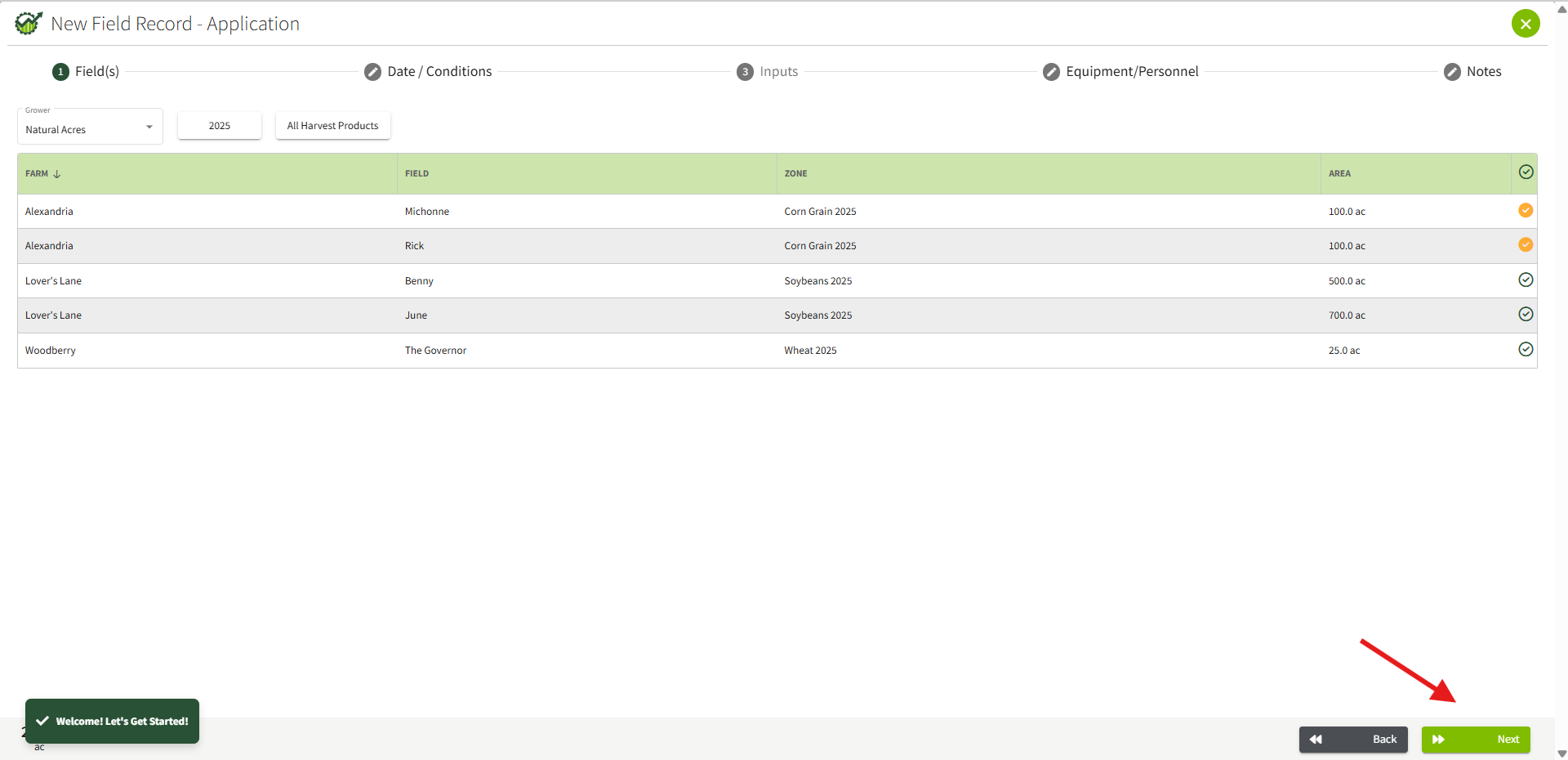The height and width of the screenshot is (760, 1568).
Task: Toggle the select-all checkmark in the table header
Action: (1526, 172)
